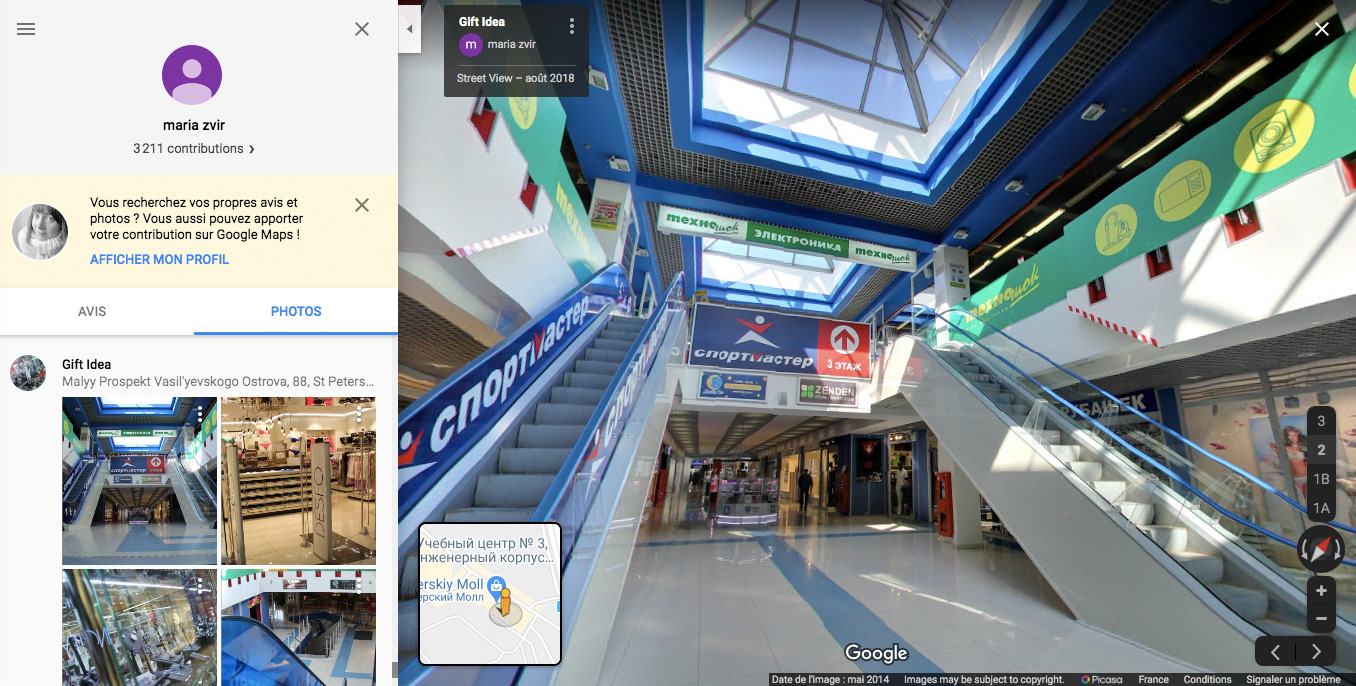Open the gym equipment photo thumbnail

coord(139,628)
